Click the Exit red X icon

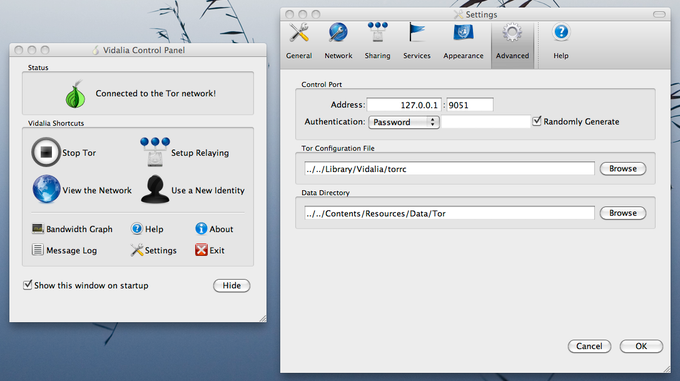click(201, 250)
